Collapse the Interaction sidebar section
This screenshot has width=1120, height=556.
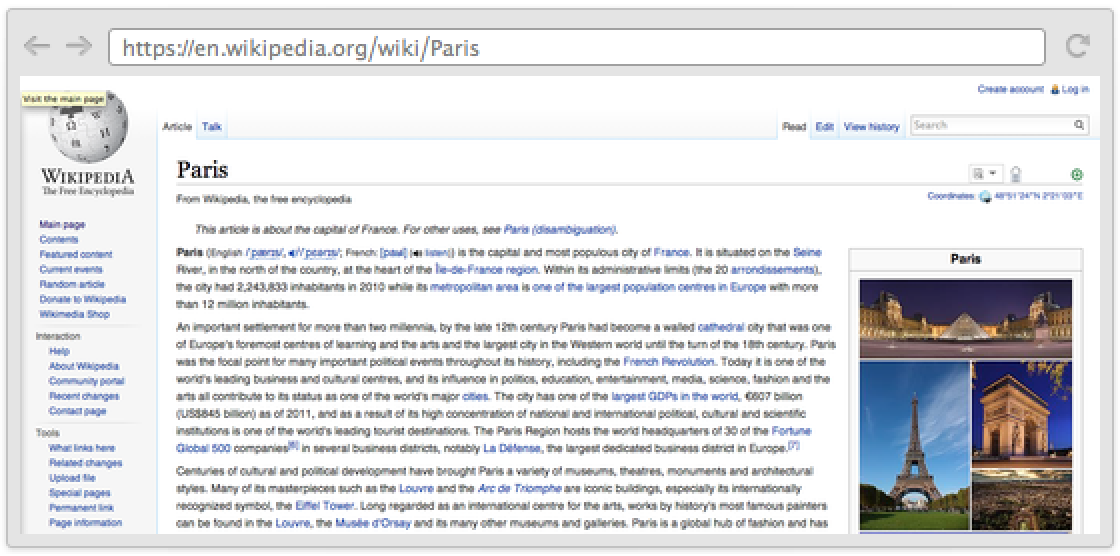[58, 337]
